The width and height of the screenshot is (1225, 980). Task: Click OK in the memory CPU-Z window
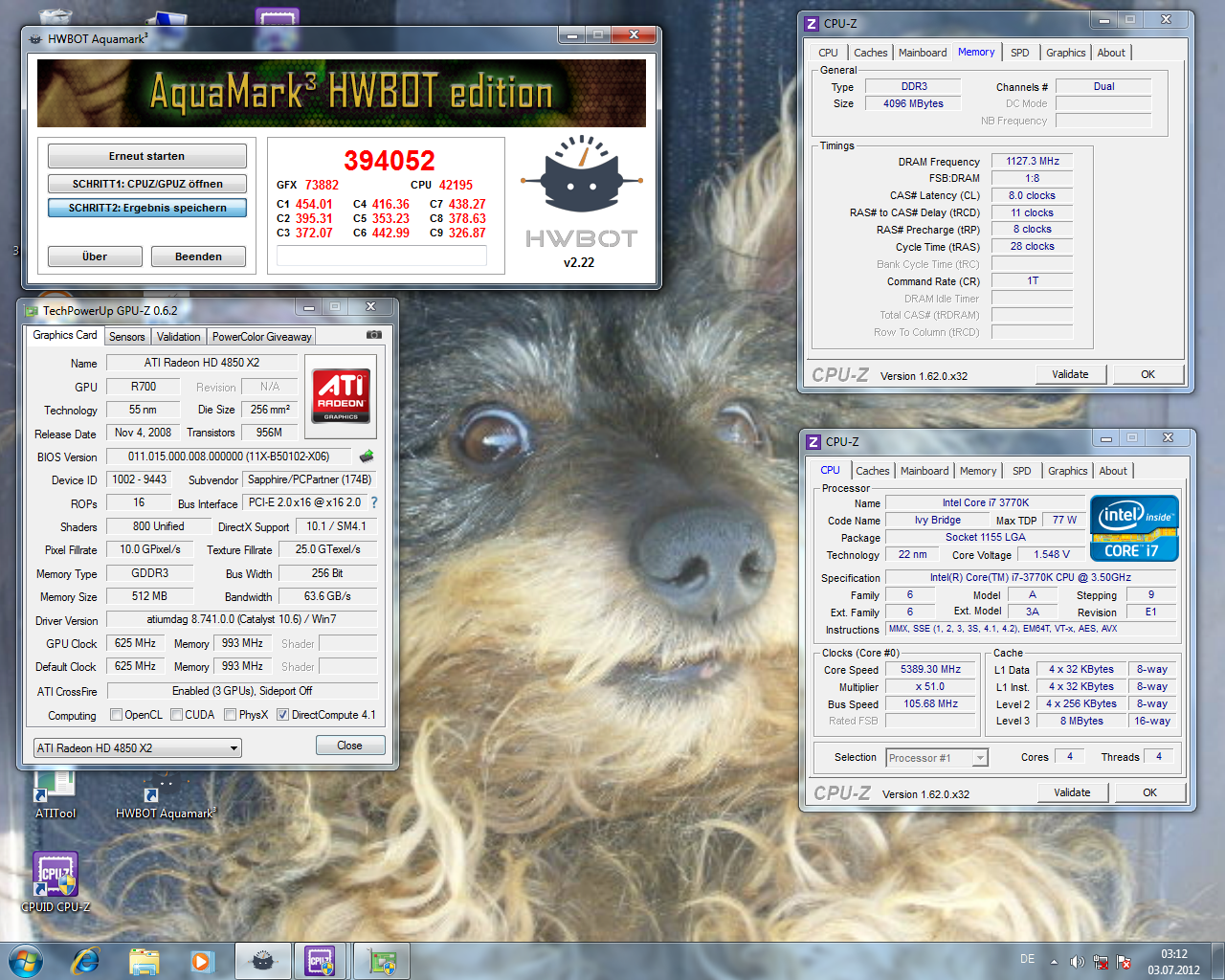pos(1147,374)
